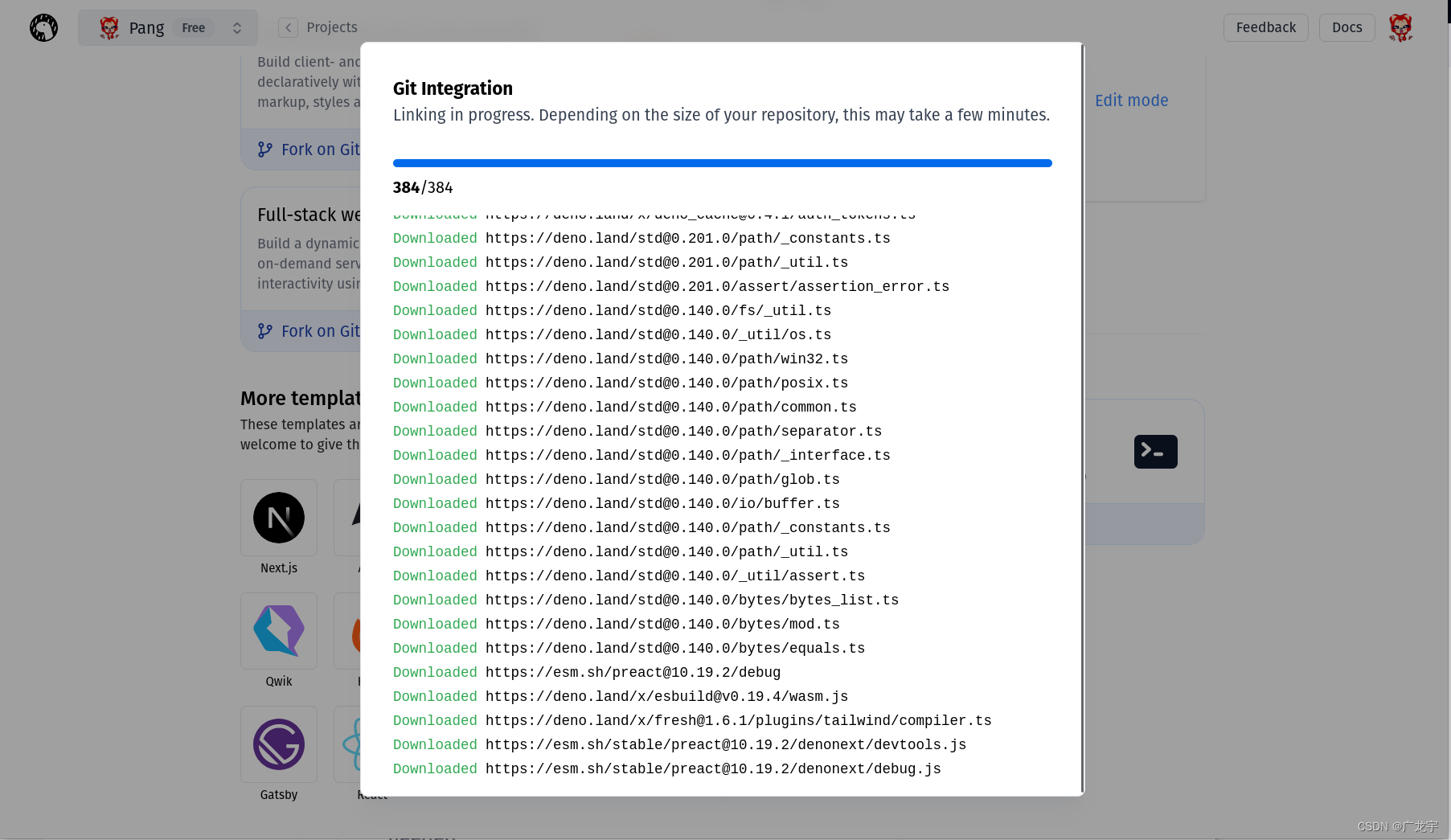Select the bytes/mod.ts log line

coord(617,624)
